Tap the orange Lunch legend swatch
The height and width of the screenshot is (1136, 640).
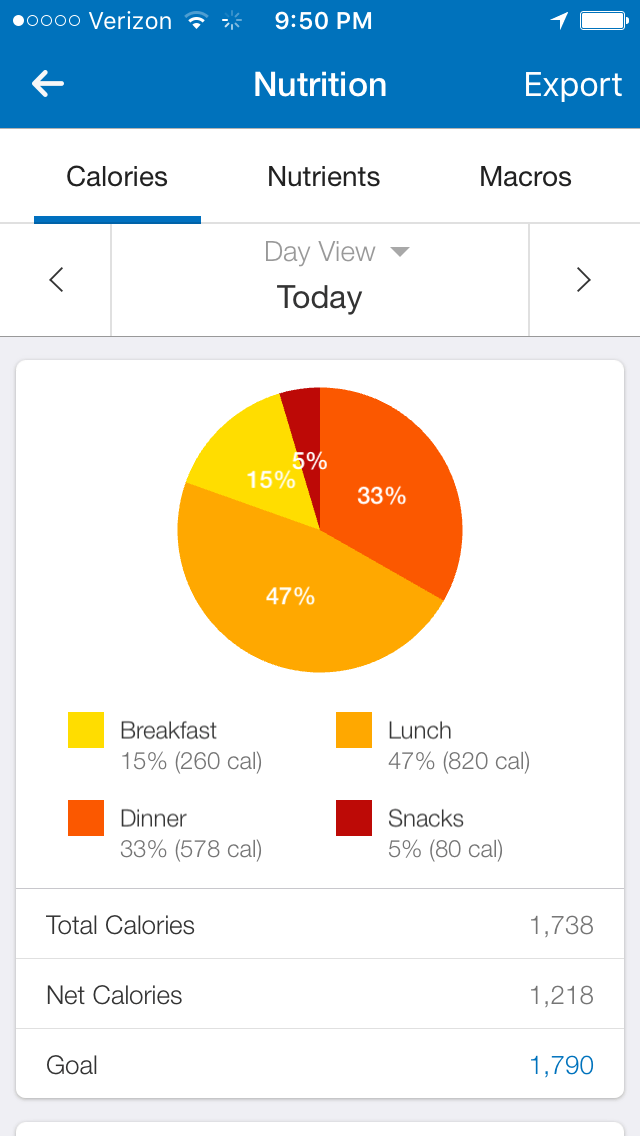354,730
